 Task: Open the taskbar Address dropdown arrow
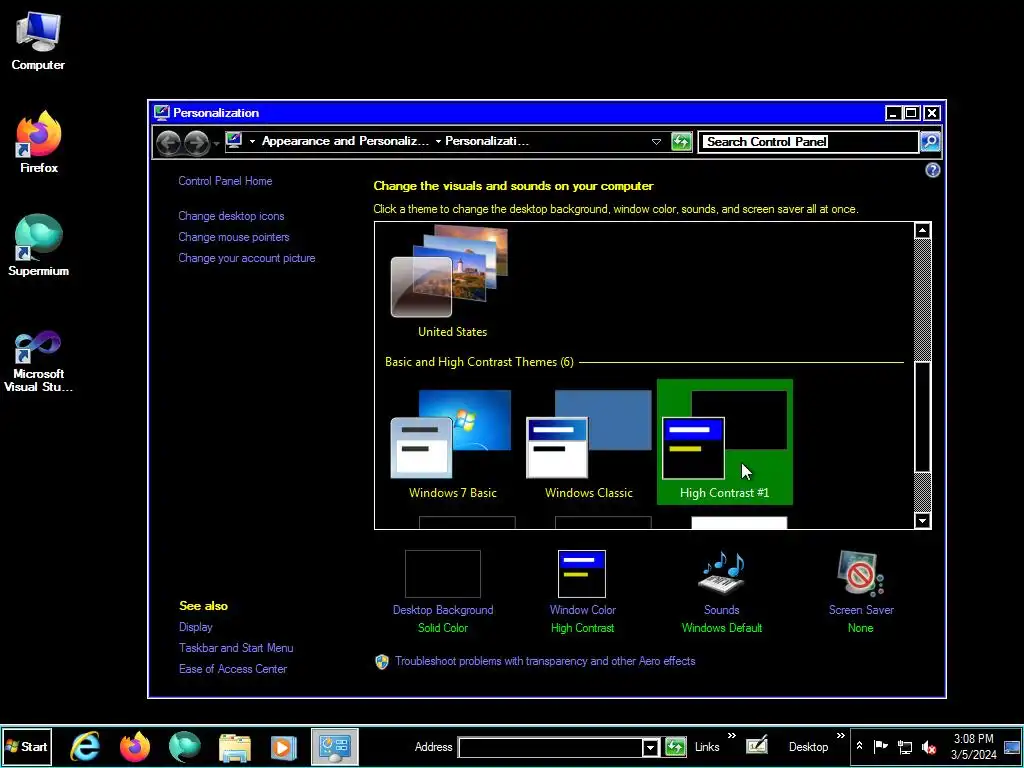click(650, 748)
